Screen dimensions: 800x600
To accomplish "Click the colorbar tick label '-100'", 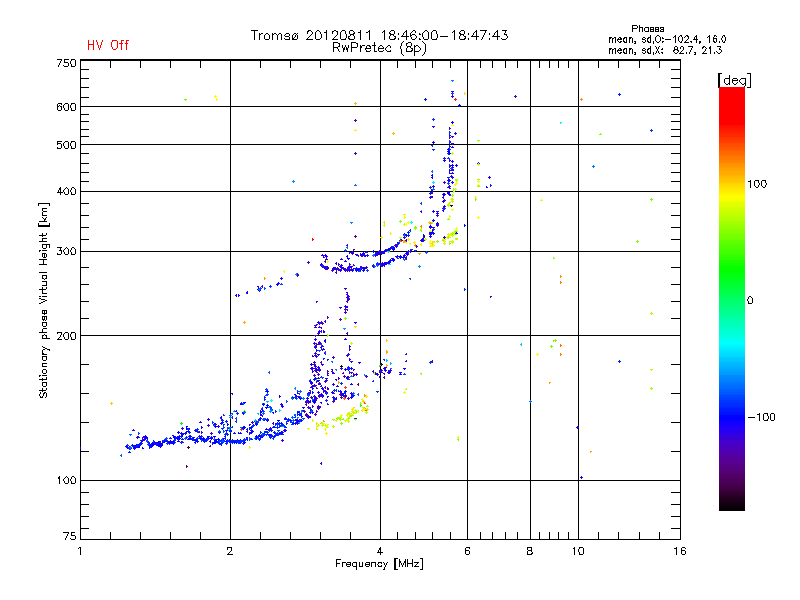I will (x=761, y=417).
